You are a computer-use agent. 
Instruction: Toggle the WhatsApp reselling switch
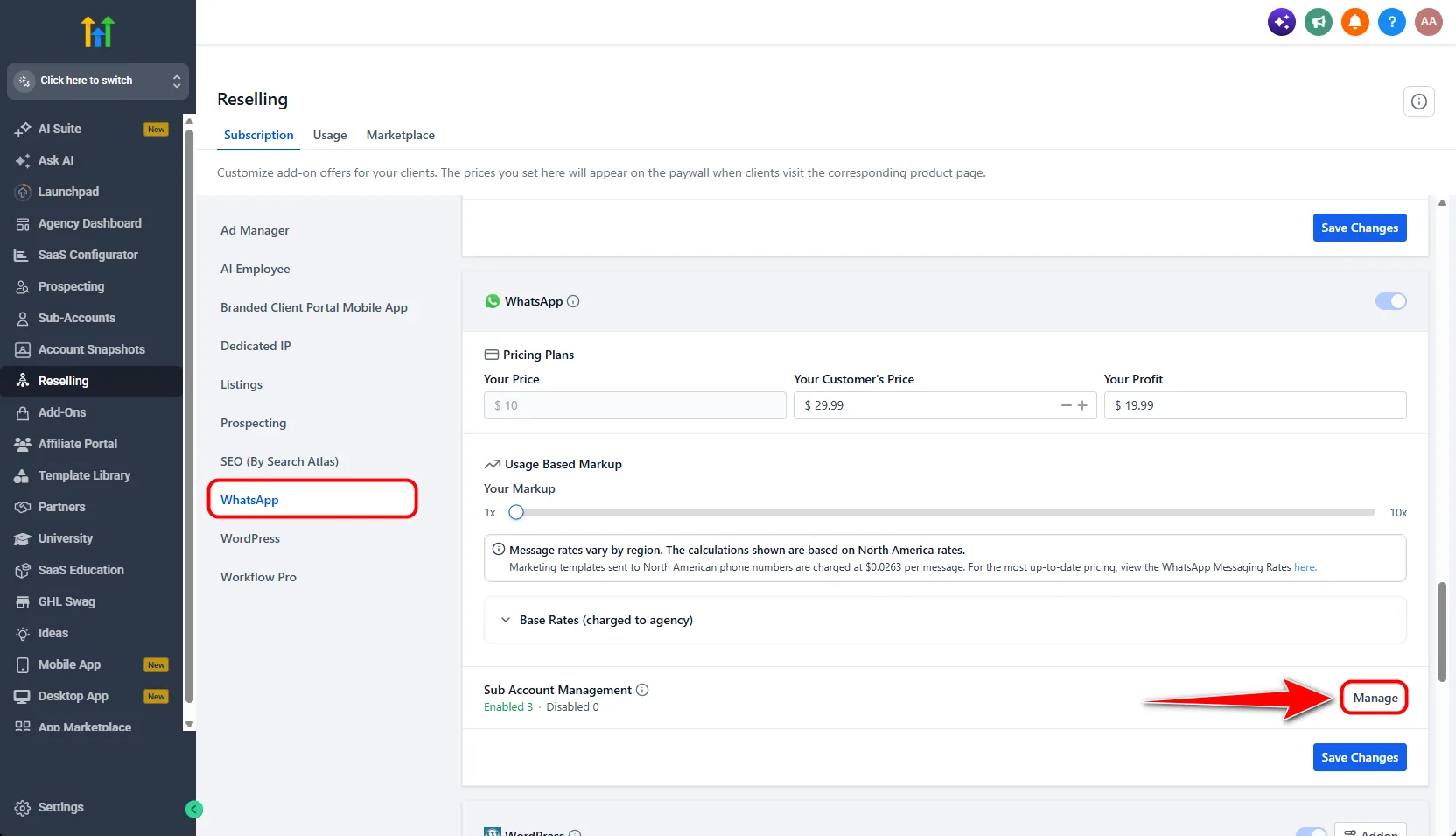1391,301
